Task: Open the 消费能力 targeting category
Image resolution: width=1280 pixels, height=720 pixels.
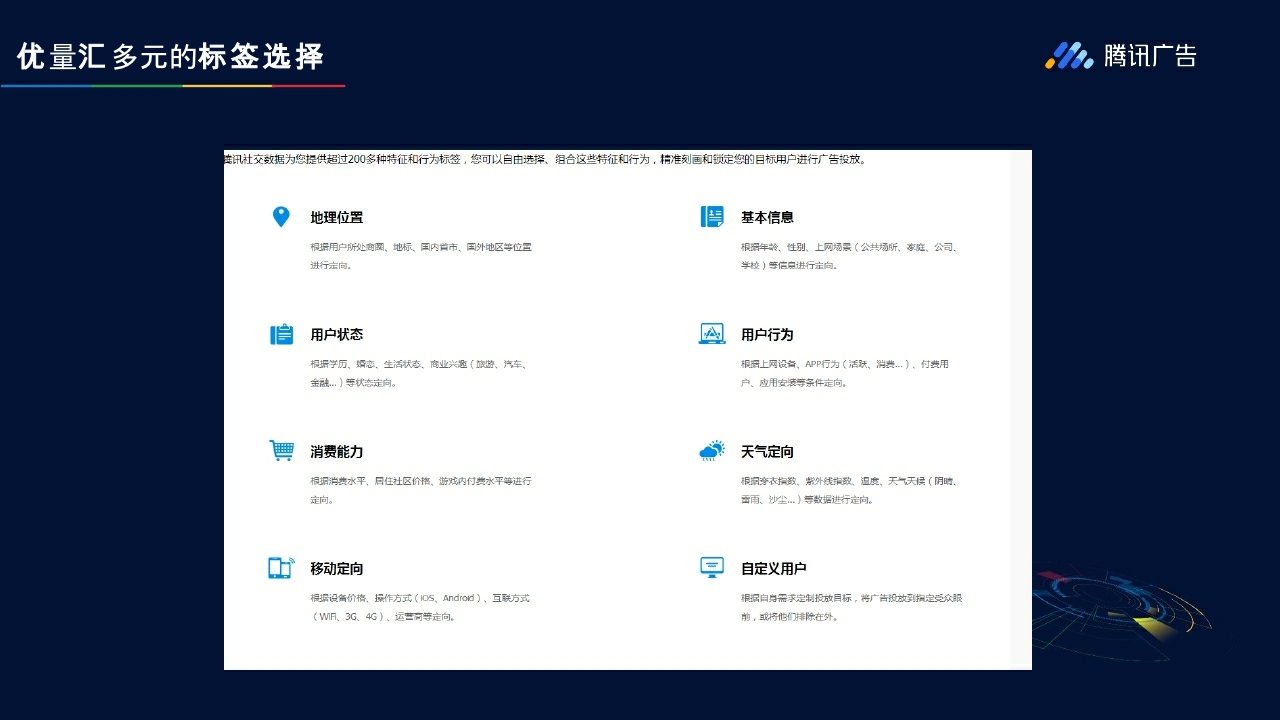Action: [x=337, y=451]
